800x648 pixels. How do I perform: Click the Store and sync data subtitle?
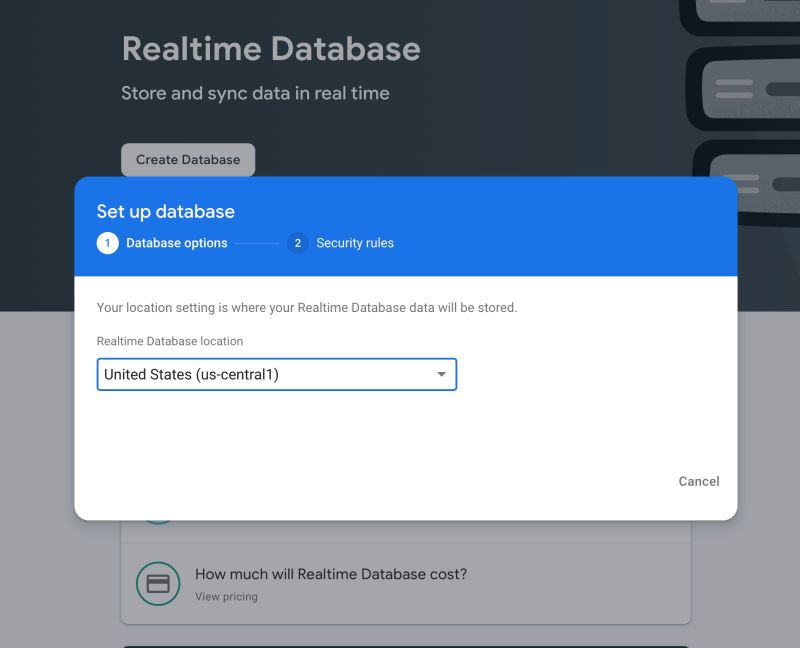point(255,93)
